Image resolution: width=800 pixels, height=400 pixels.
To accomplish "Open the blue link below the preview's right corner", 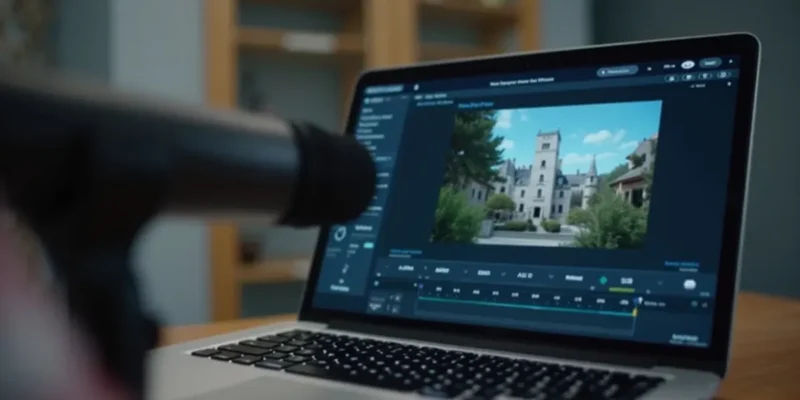I will (x=682, y=264).
